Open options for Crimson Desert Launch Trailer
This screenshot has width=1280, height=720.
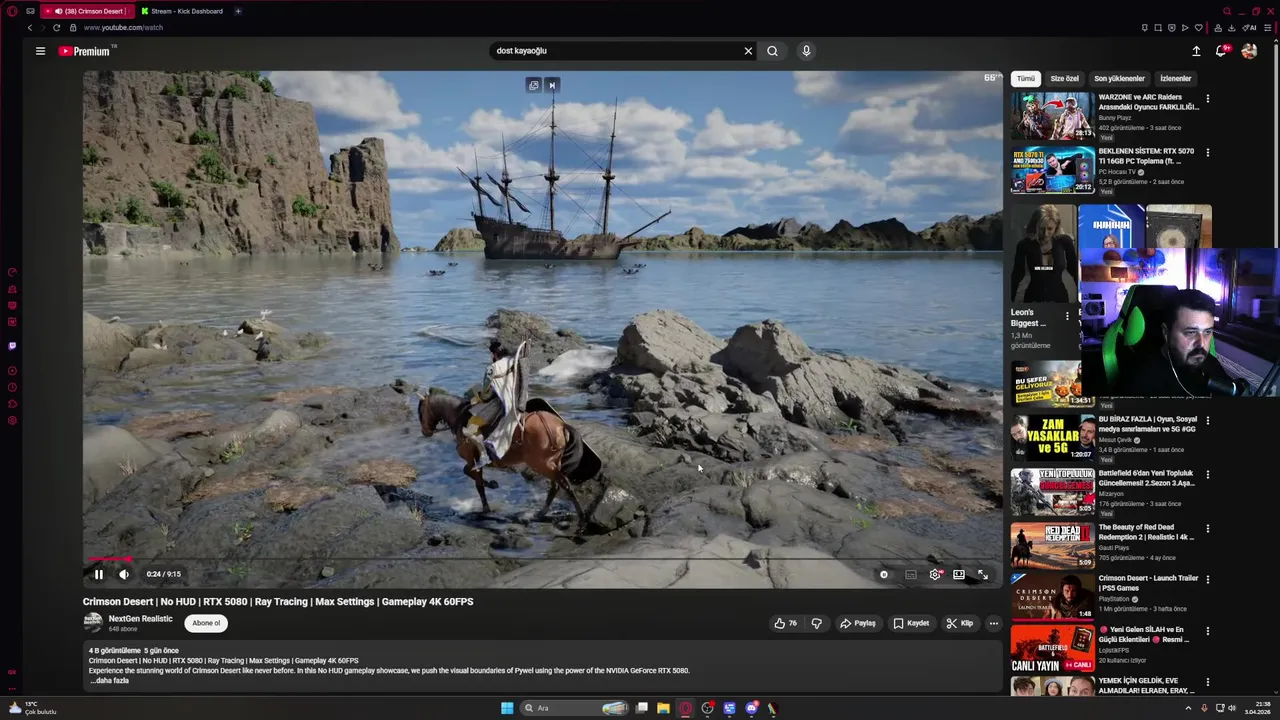tap(1208, 580)
